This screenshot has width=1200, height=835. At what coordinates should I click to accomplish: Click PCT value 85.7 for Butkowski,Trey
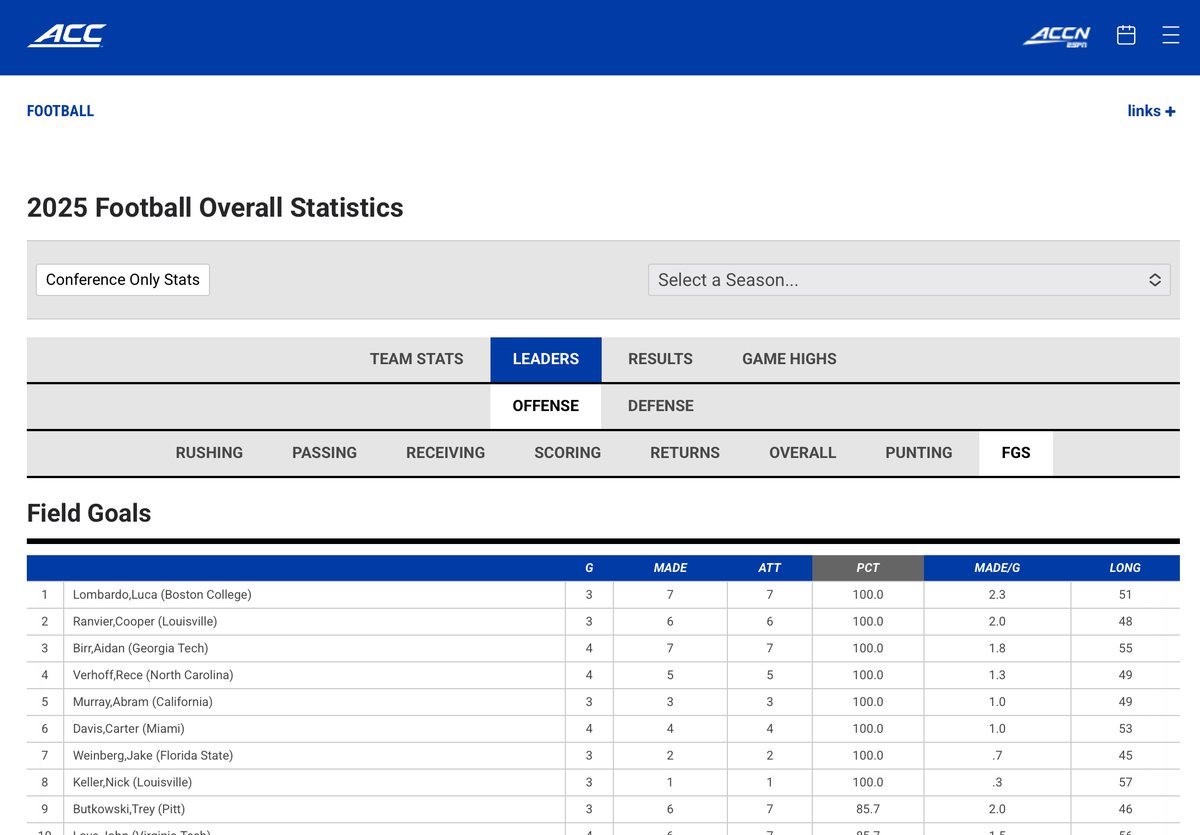tap(868, 810)
